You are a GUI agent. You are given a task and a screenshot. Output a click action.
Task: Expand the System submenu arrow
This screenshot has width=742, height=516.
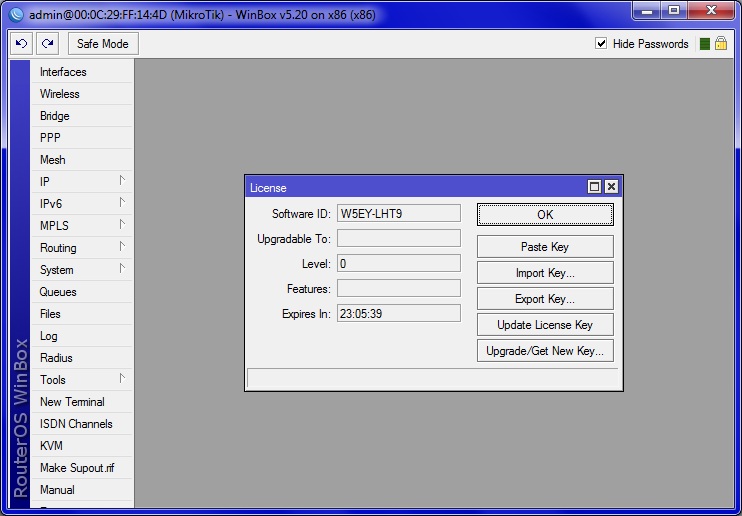(x=122, y=269)
